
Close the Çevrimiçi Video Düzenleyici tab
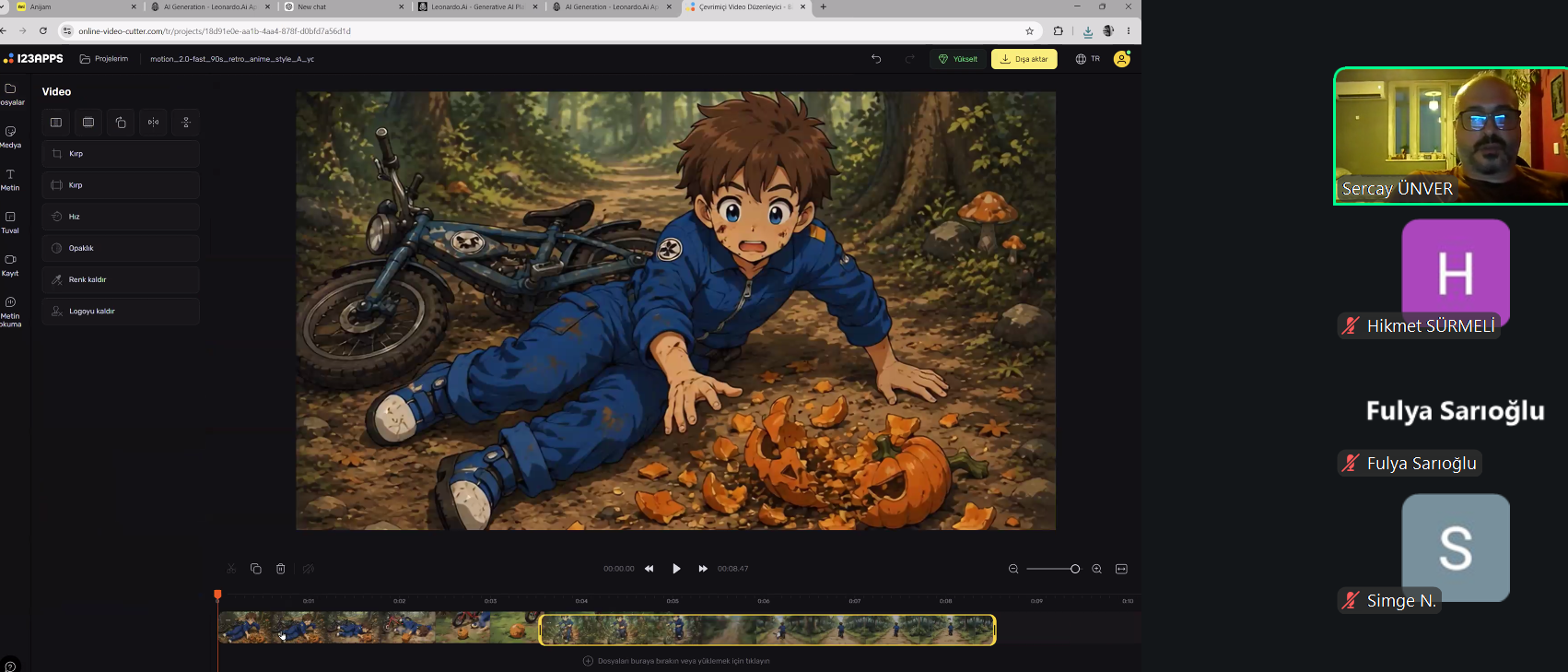(x=803, y=7)
